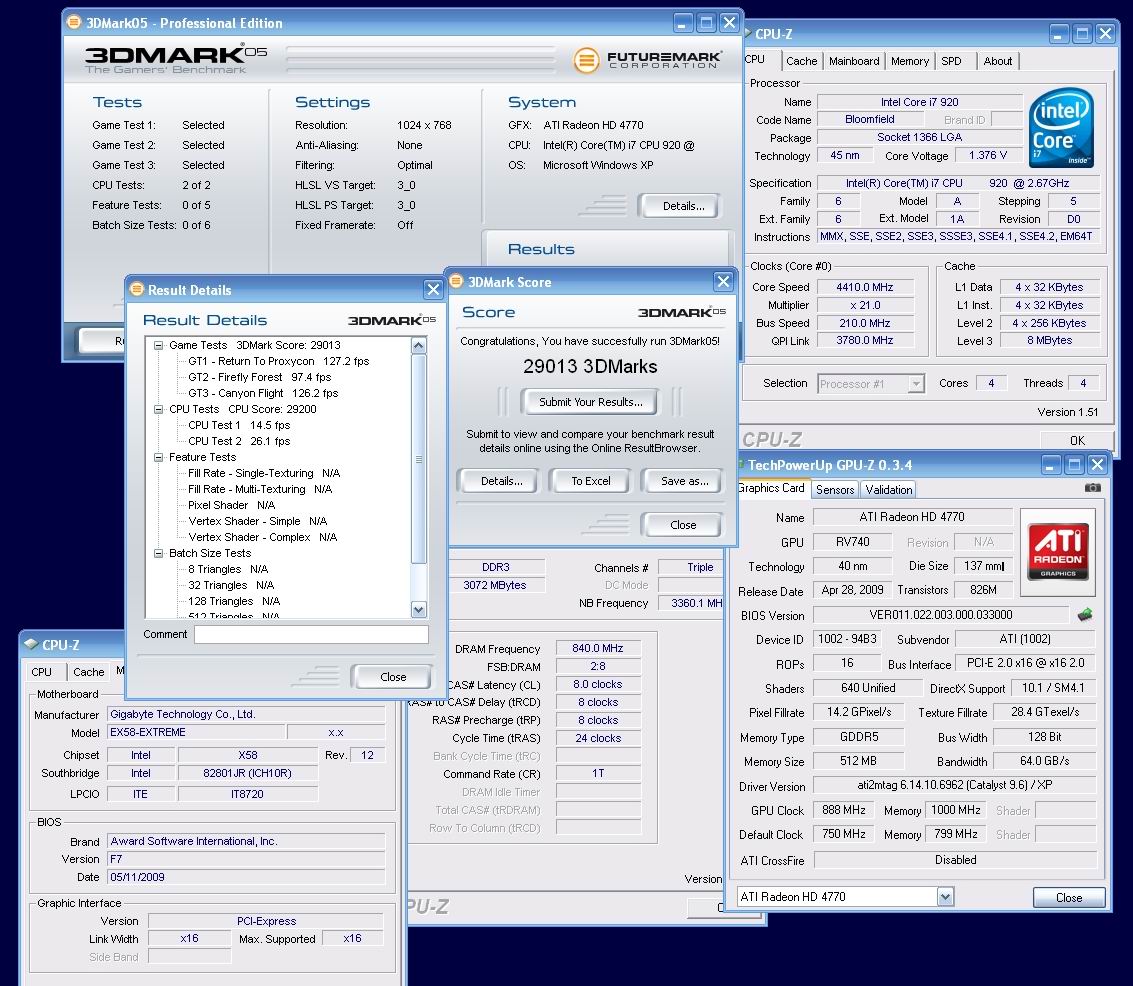This screenshot has width=1133, height=986.
Task: Click the GPU Clock 888 MHz value
Action: pyautogui.click(x=843, y=810)
